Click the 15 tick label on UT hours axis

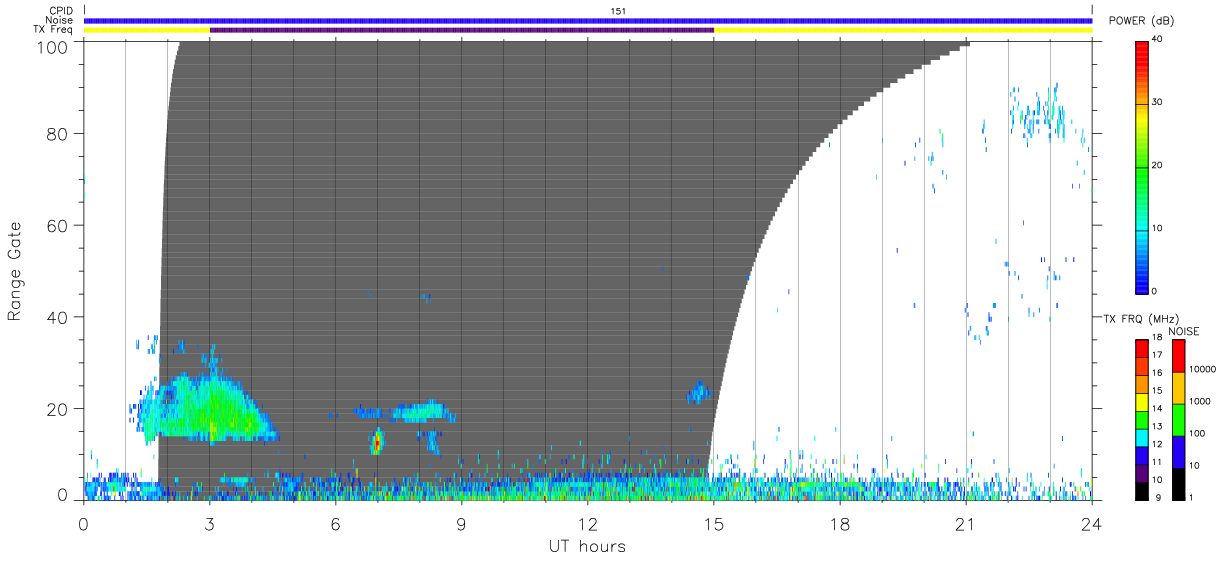pos(713,522)
